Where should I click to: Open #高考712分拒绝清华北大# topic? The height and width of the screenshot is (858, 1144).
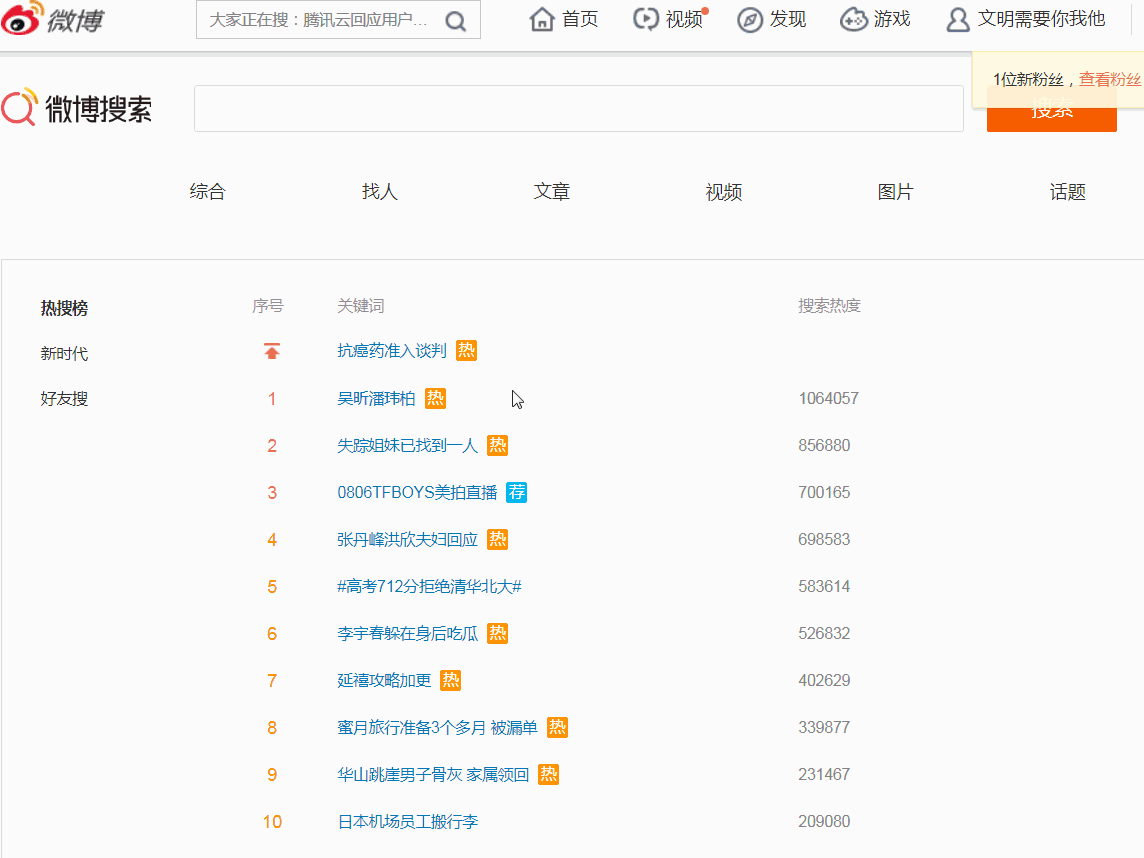[x=430, y=587]
